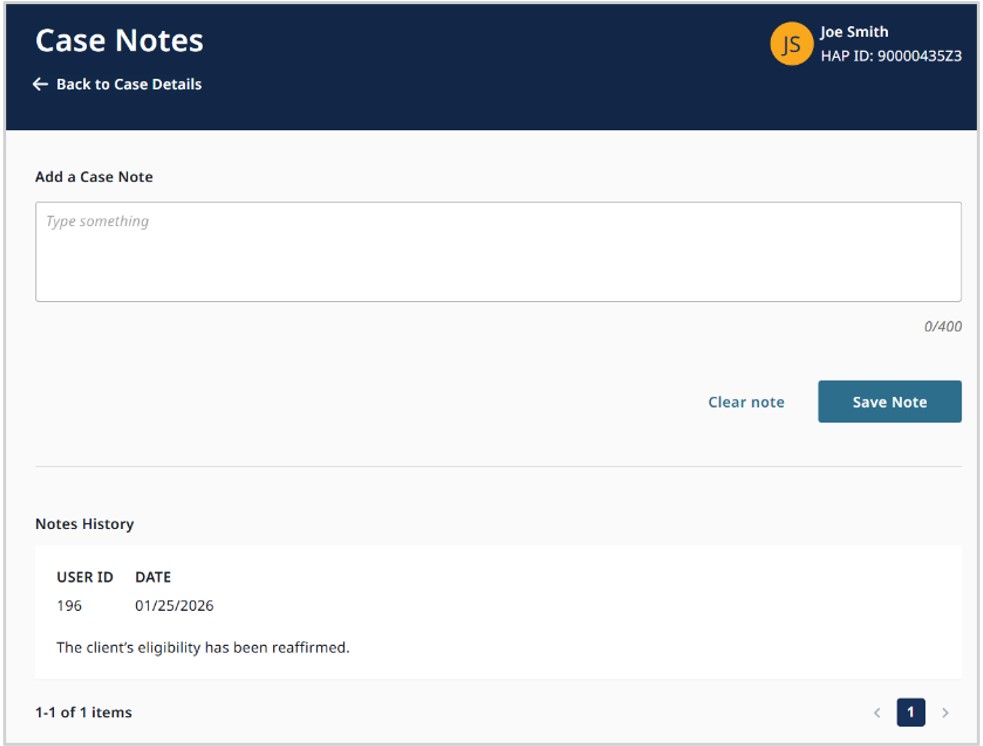
Task: Click the Case Notes page title
Action: 119,41
